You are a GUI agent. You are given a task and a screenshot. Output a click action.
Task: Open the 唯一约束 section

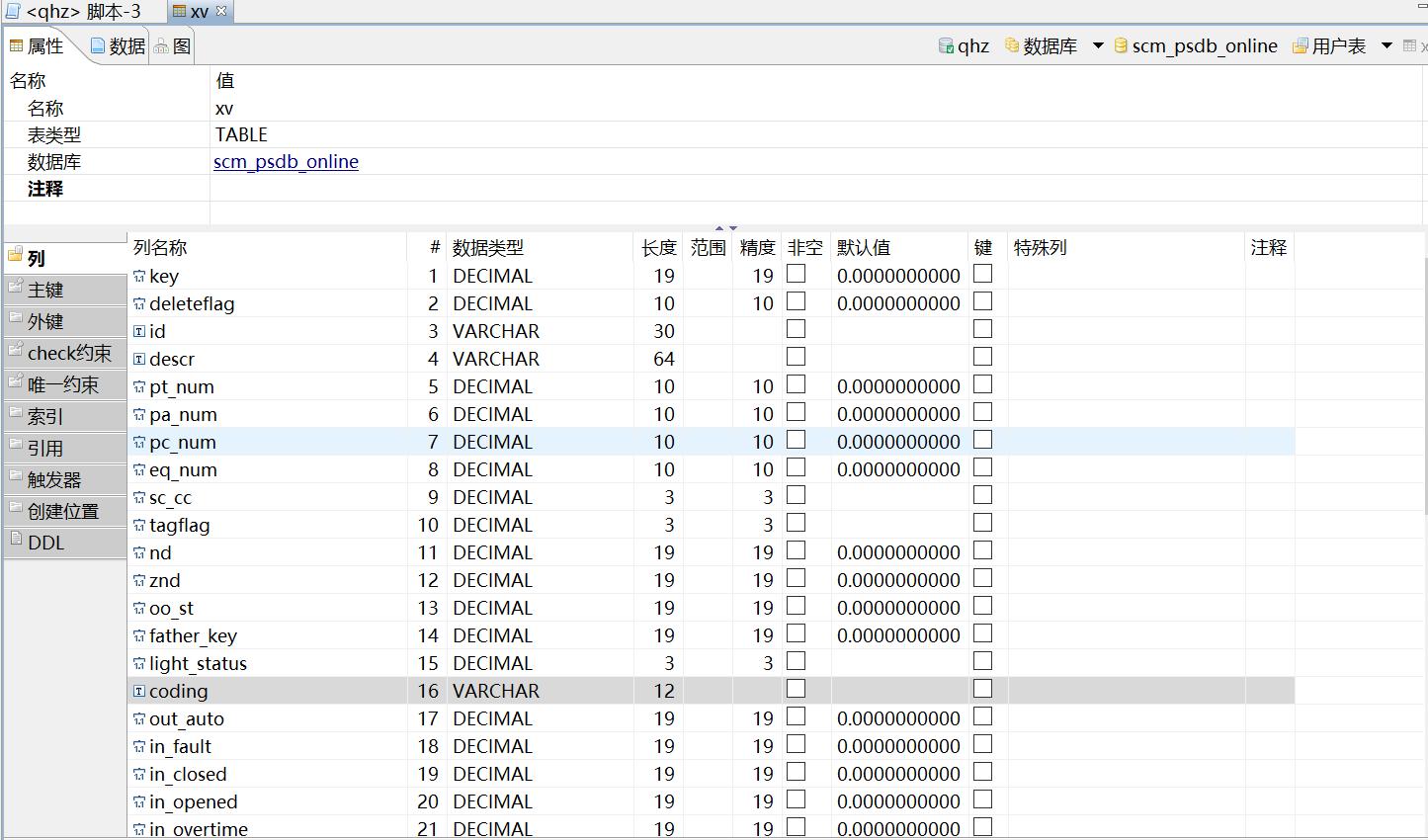[64, 384]
